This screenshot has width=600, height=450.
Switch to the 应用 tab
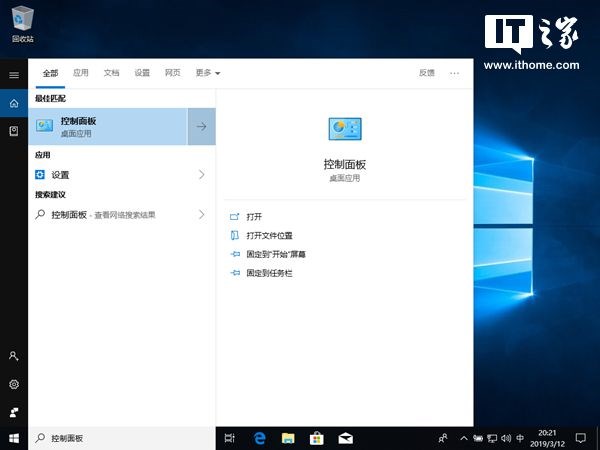coord(81,73)
